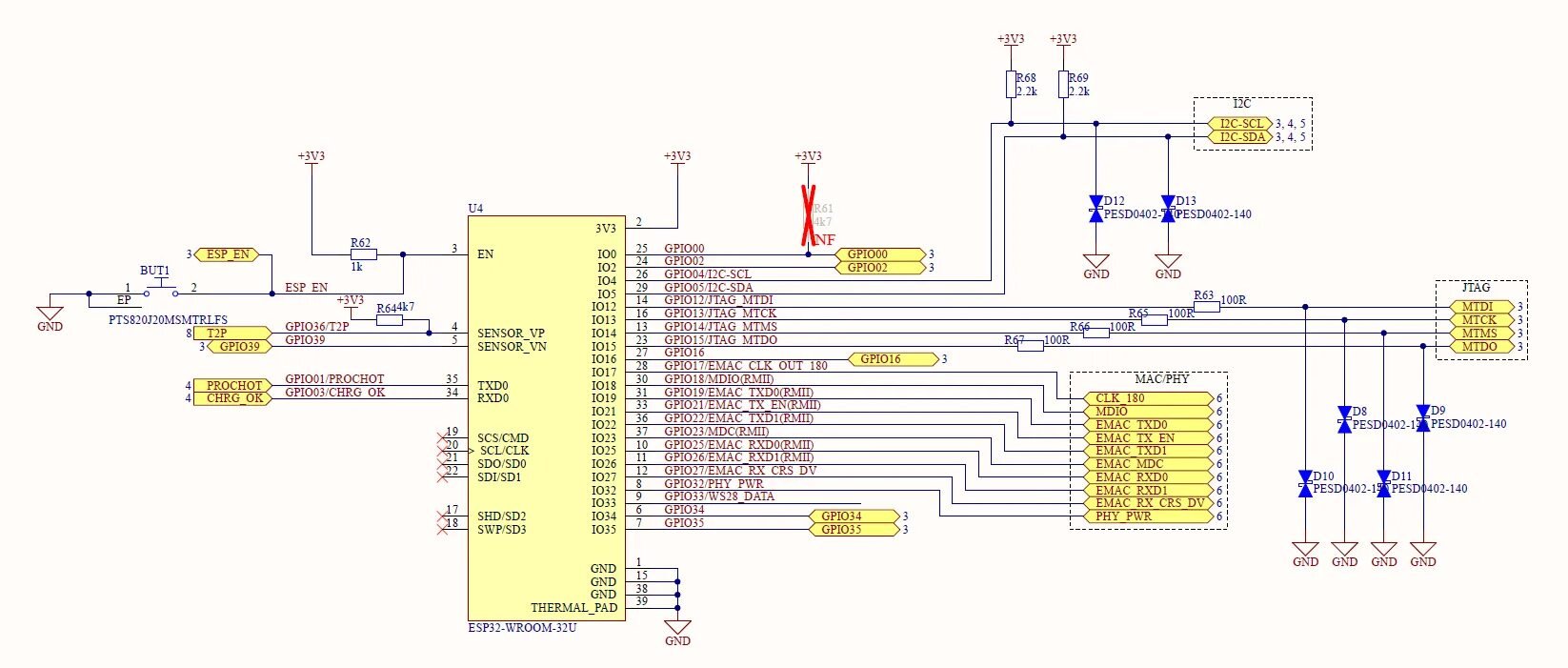Select the D12 ESD protection diode
This screenshot has height=668, width=1568.
tap(1096, 210)
